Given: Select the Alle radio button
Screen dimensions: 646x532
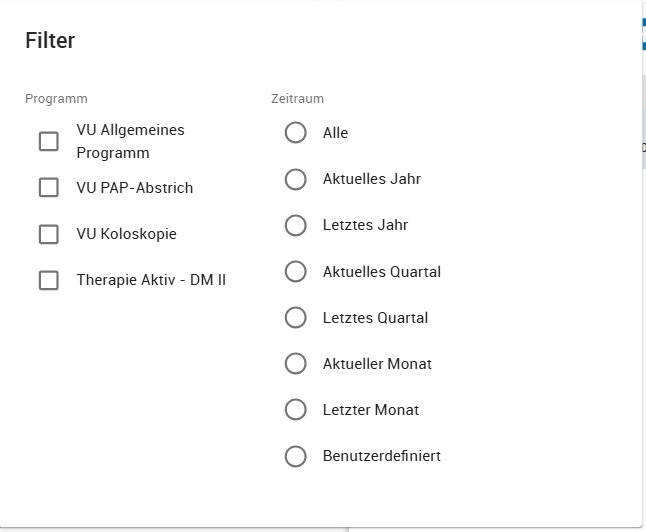Looking at the screenshot, I should point(295,133).
